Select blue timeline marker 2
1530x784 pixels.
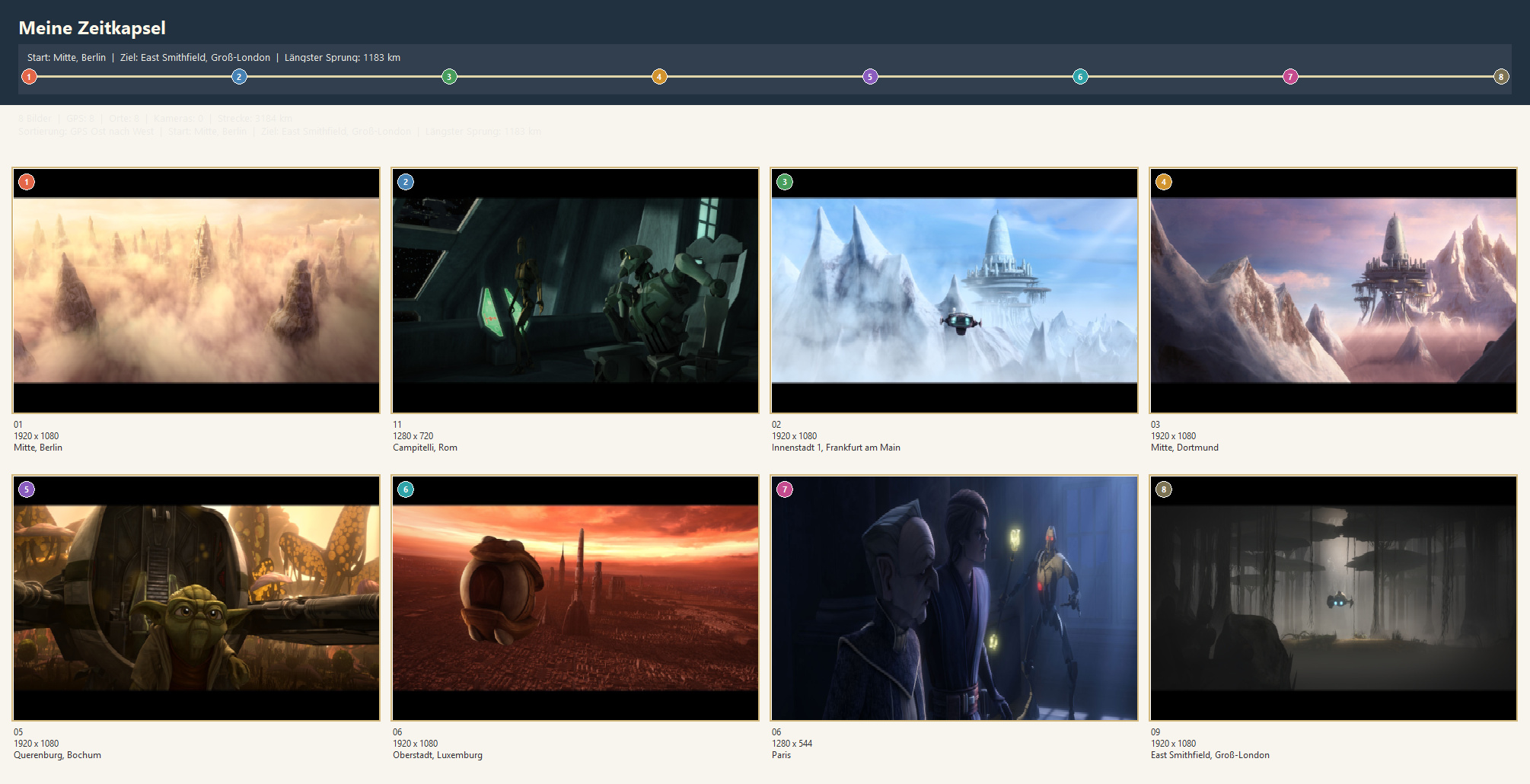click(x=239, y=76)
